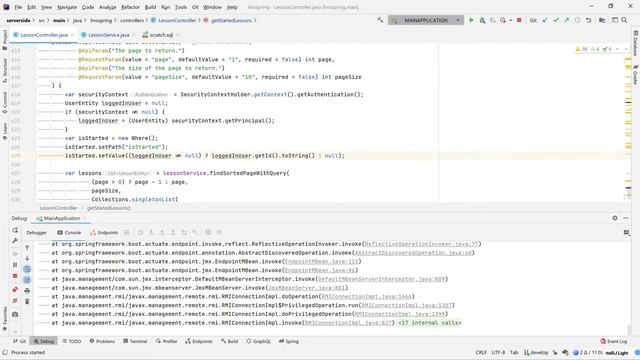Change CRLF line separator in status bar
The height and width of the screenshot is (360, 640).
[481, 353]
